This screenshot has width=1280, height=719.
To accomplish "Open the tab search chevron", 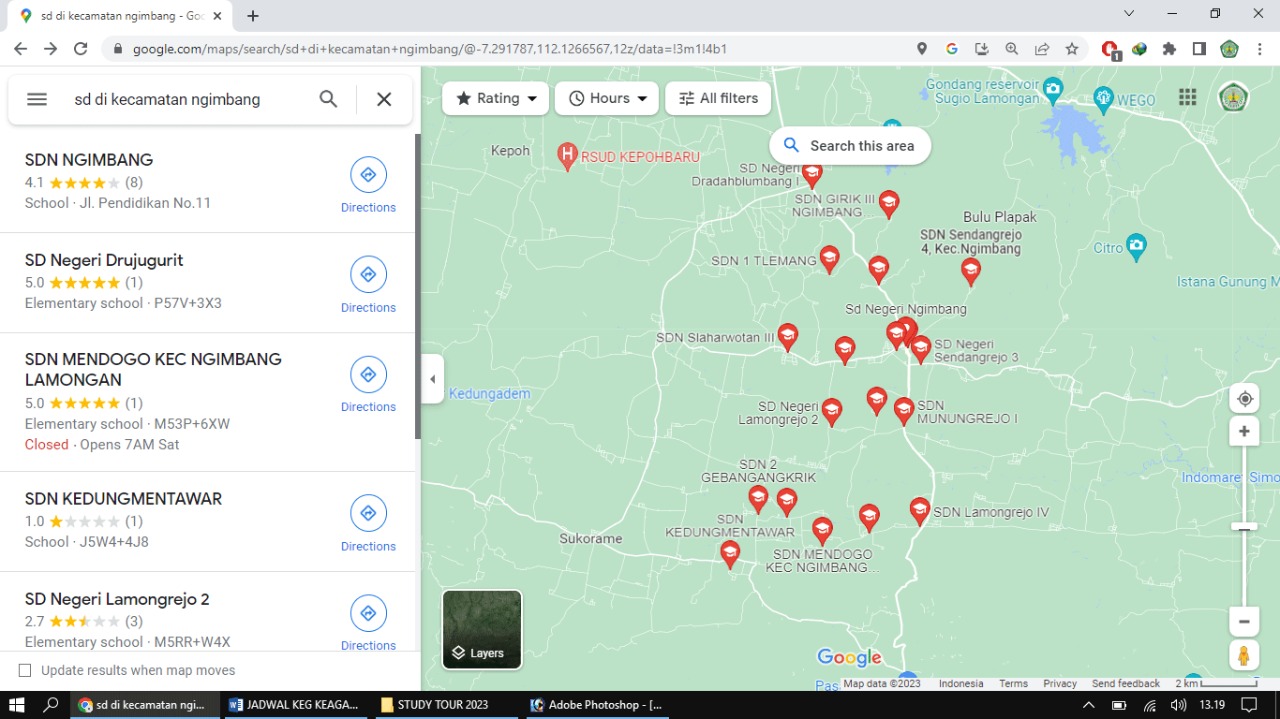I will click(1129, 14).
